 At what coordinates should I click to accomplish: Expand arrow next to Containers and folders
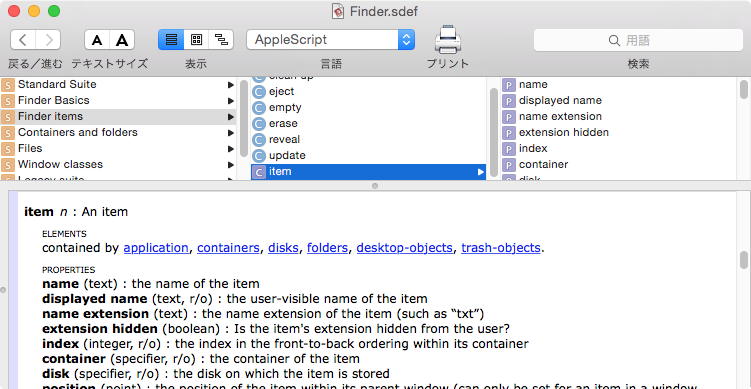(x=231, y=133)
